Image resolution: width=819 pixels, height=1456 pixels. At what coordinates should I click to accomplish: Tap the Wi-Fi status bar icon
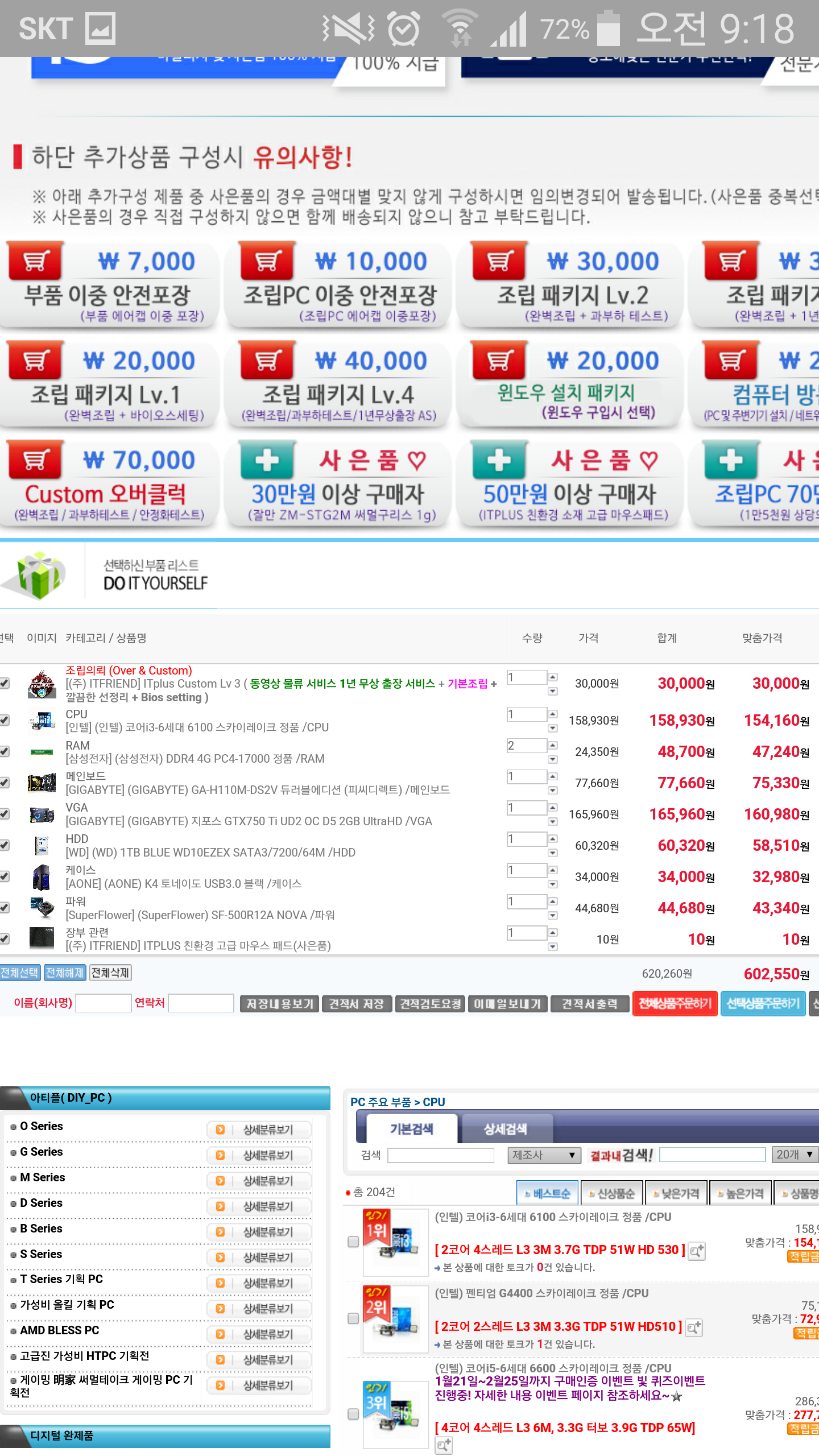click(x=461, y=28)
